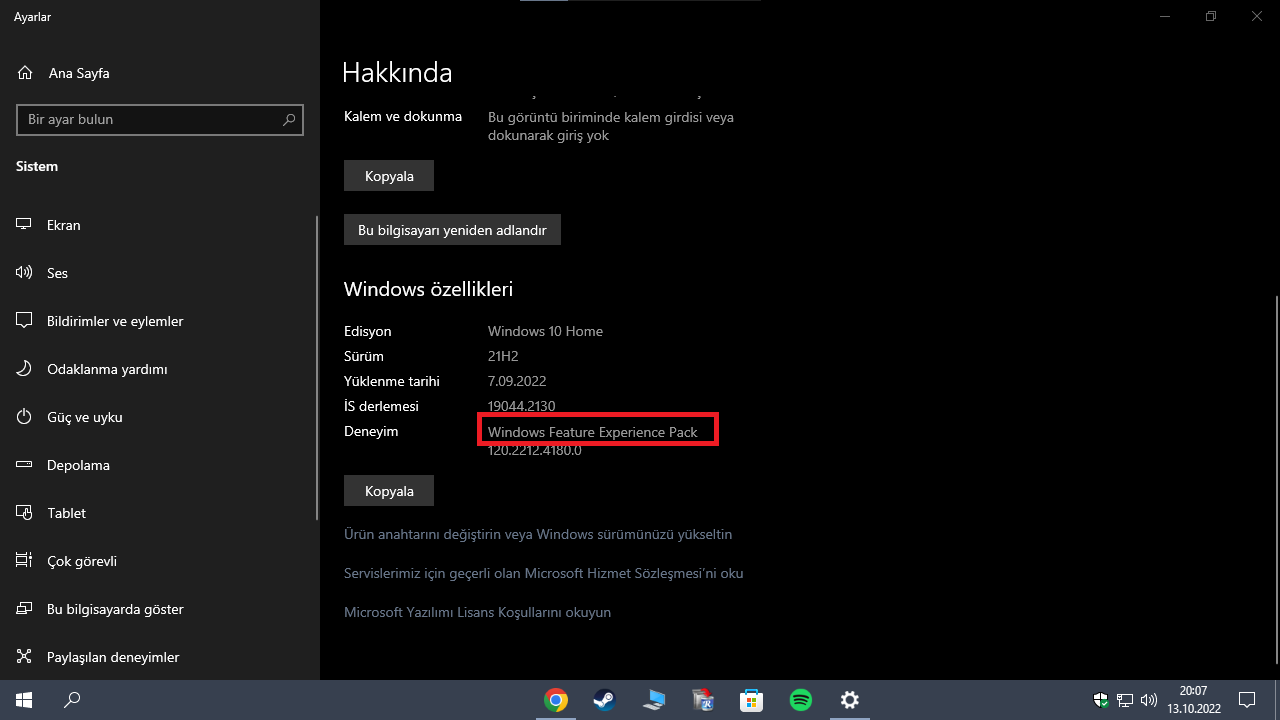Open the 'Ürün anahtarını değiştirin' link
Screen dimensions: 1280x720
tap(538, 534)
